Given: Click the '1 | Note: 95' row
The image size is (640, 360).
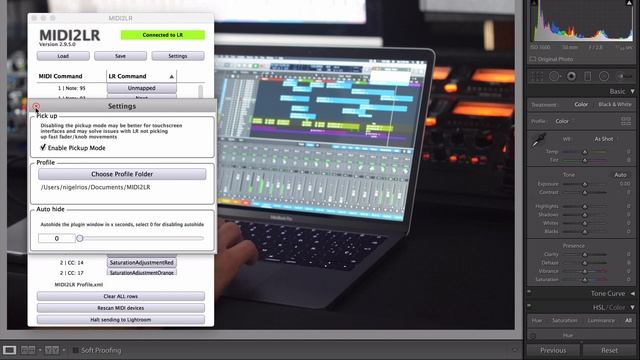Looking at the screenshot, I should (x=72, y=88).
